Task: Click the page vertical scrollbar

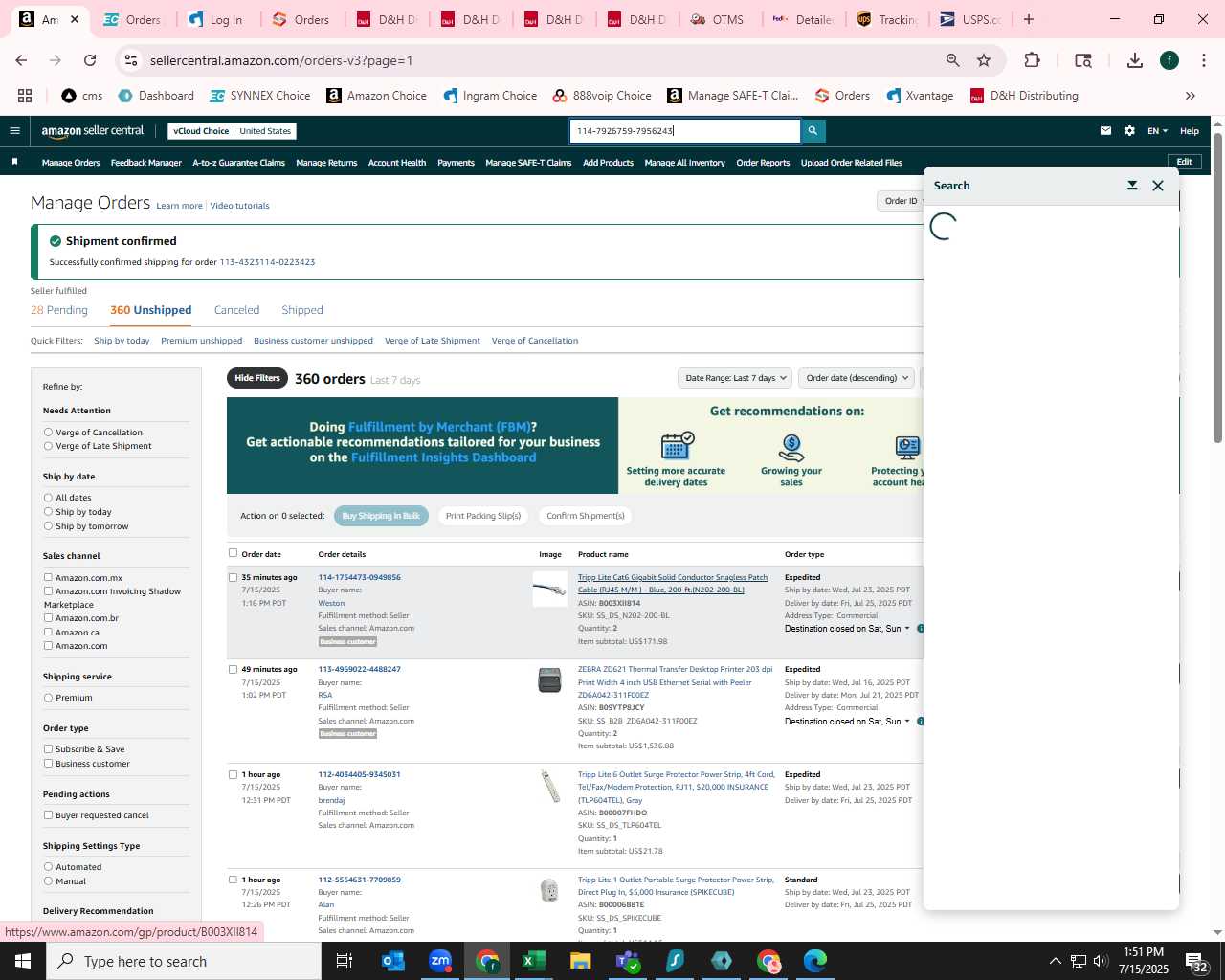Action: point(1217,287)
